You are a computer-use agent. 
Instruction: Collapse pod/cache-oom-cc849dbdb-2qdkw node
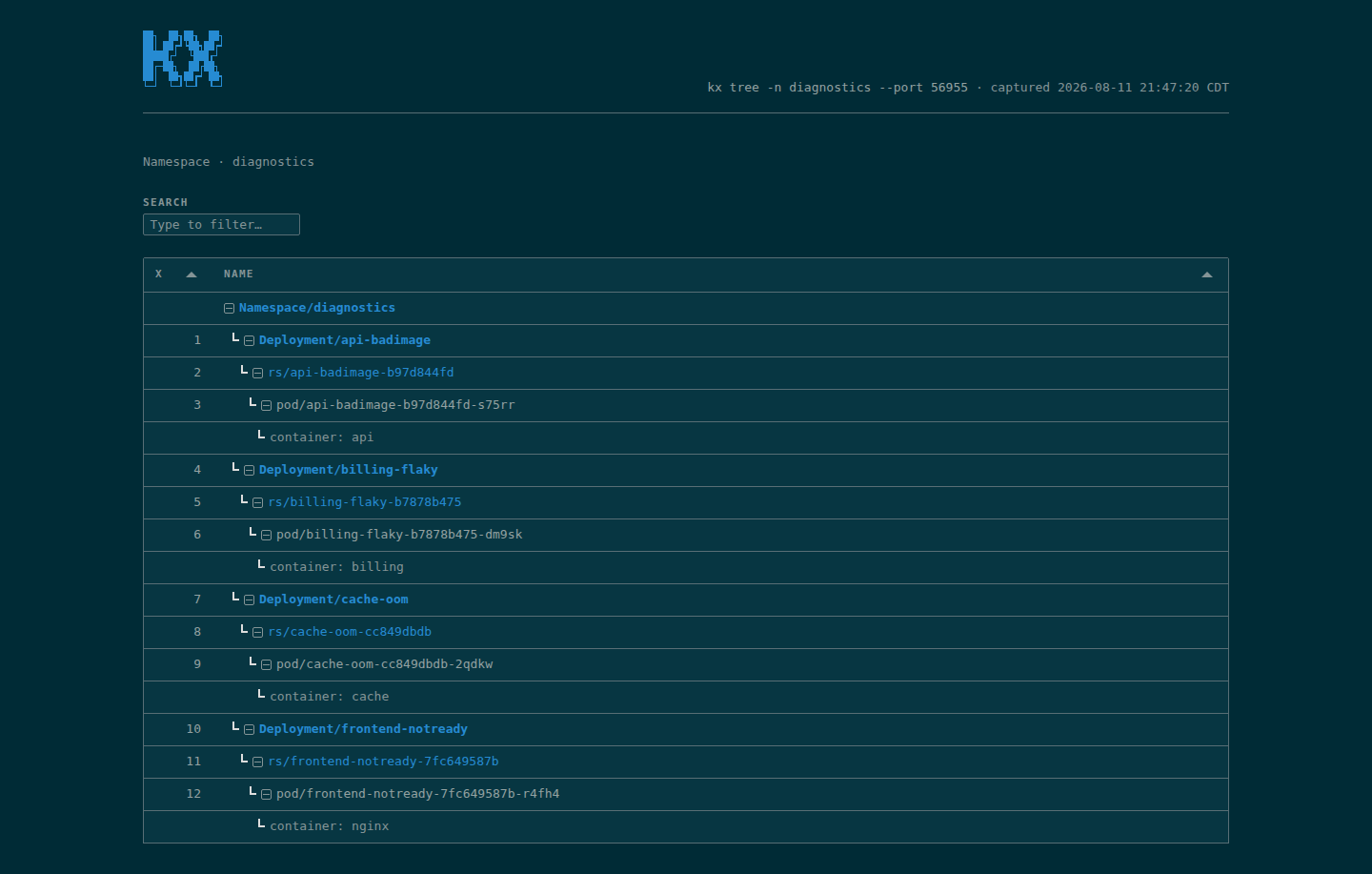pos(266,664)
